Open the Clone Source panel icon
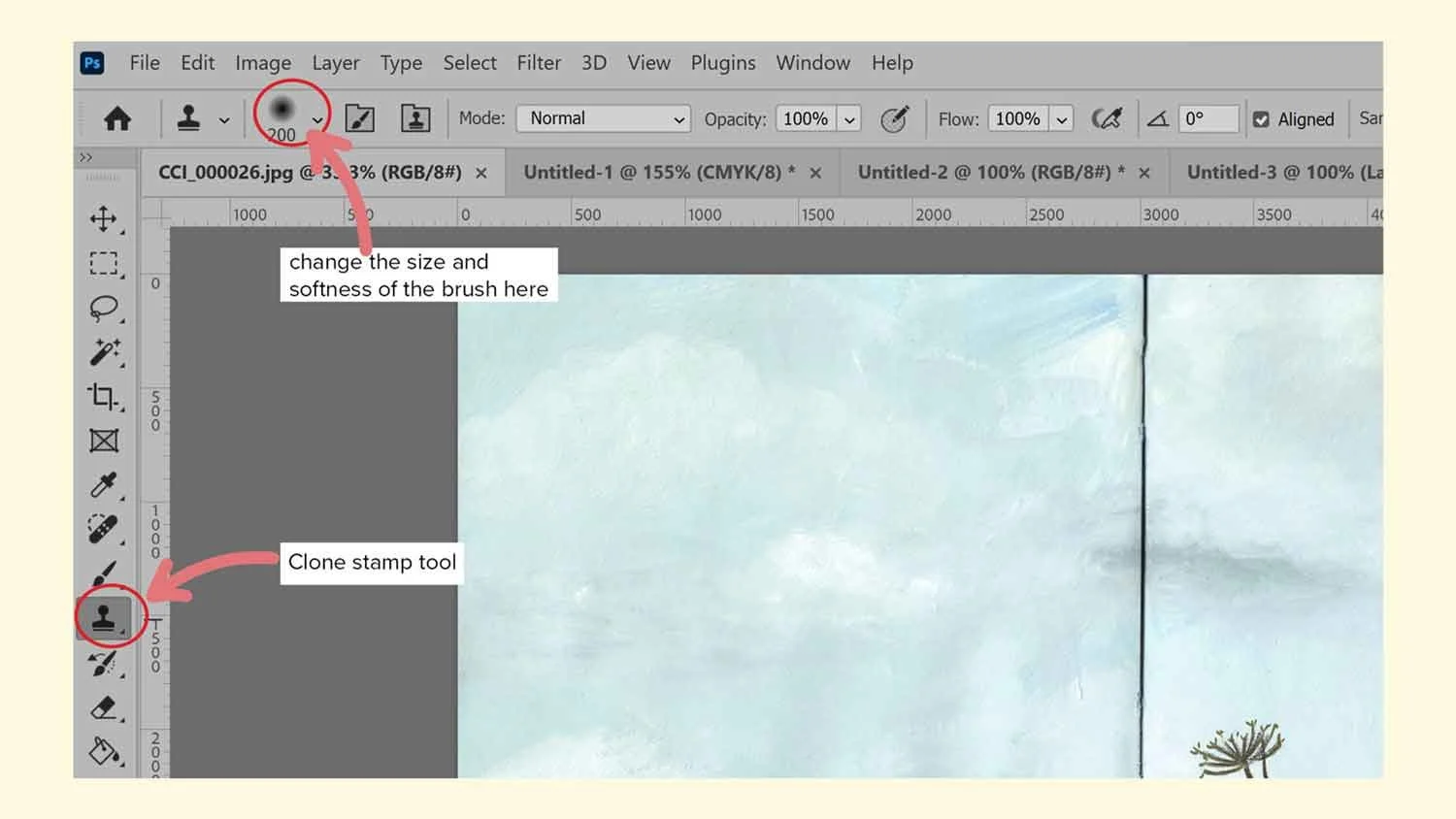 click(x=414, y=117)
